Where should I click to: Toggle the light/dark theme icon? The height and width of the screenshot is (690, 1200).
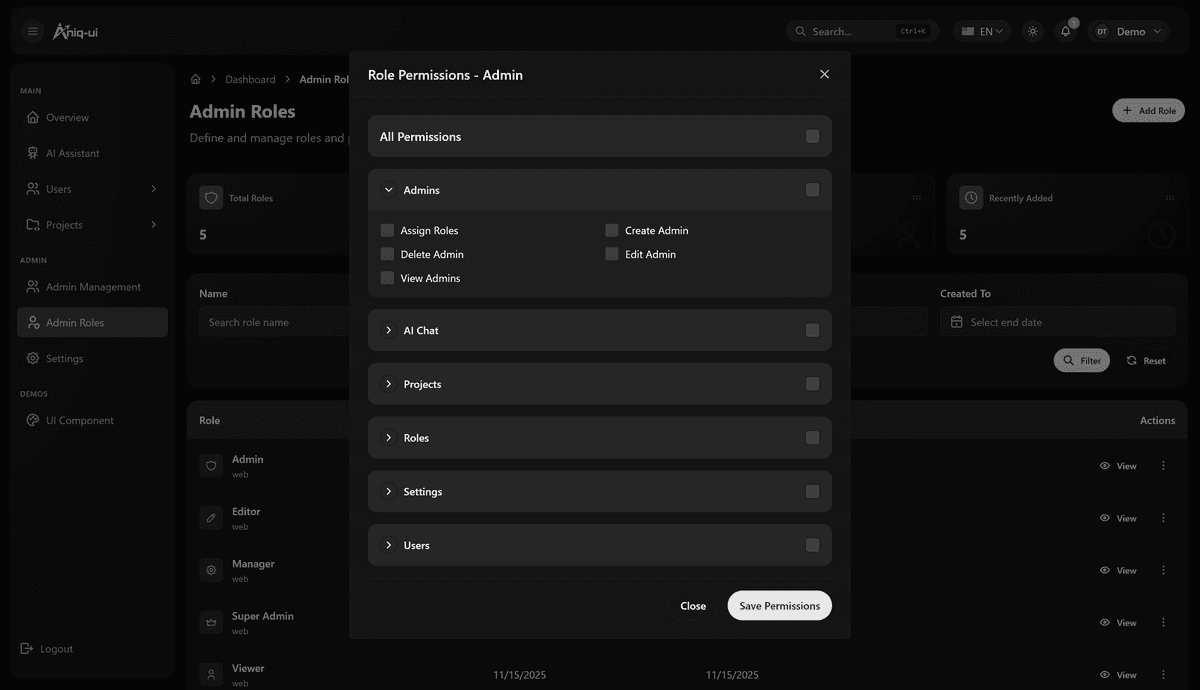1033,31
